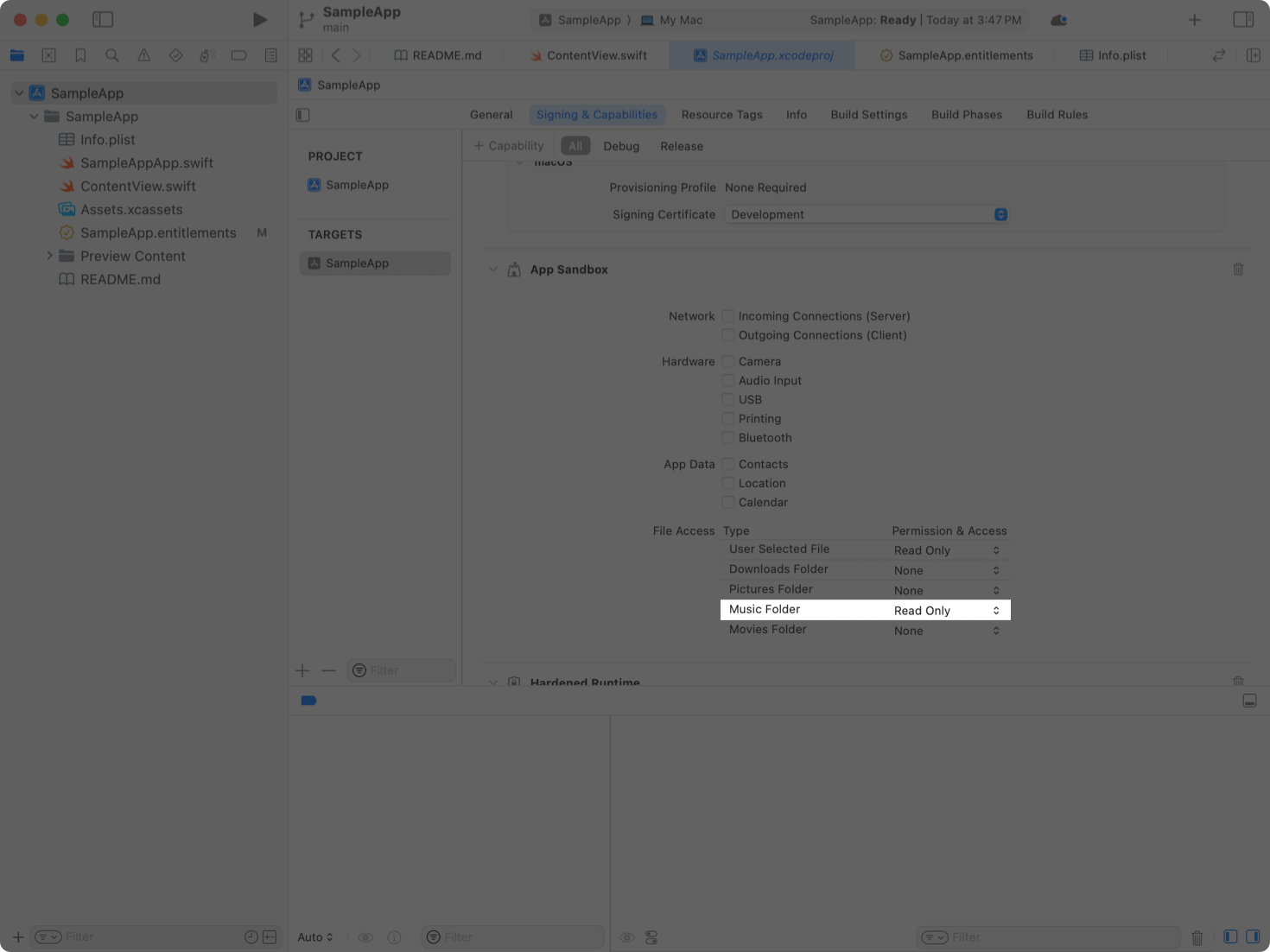Image resolution: width=1270 pixels, height=952 pixels.
Task: Enable Incoming Connections (Server) checkbox
Action: (728, 316)
